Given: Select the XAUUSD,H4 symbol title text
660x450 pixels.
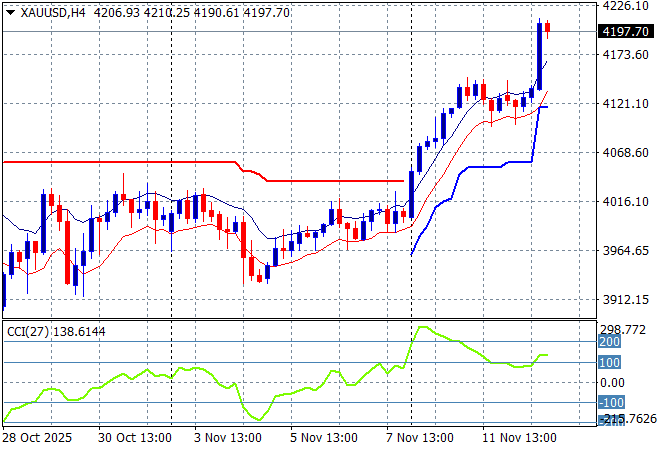Looking at the screenshot, I should point(53,13).
